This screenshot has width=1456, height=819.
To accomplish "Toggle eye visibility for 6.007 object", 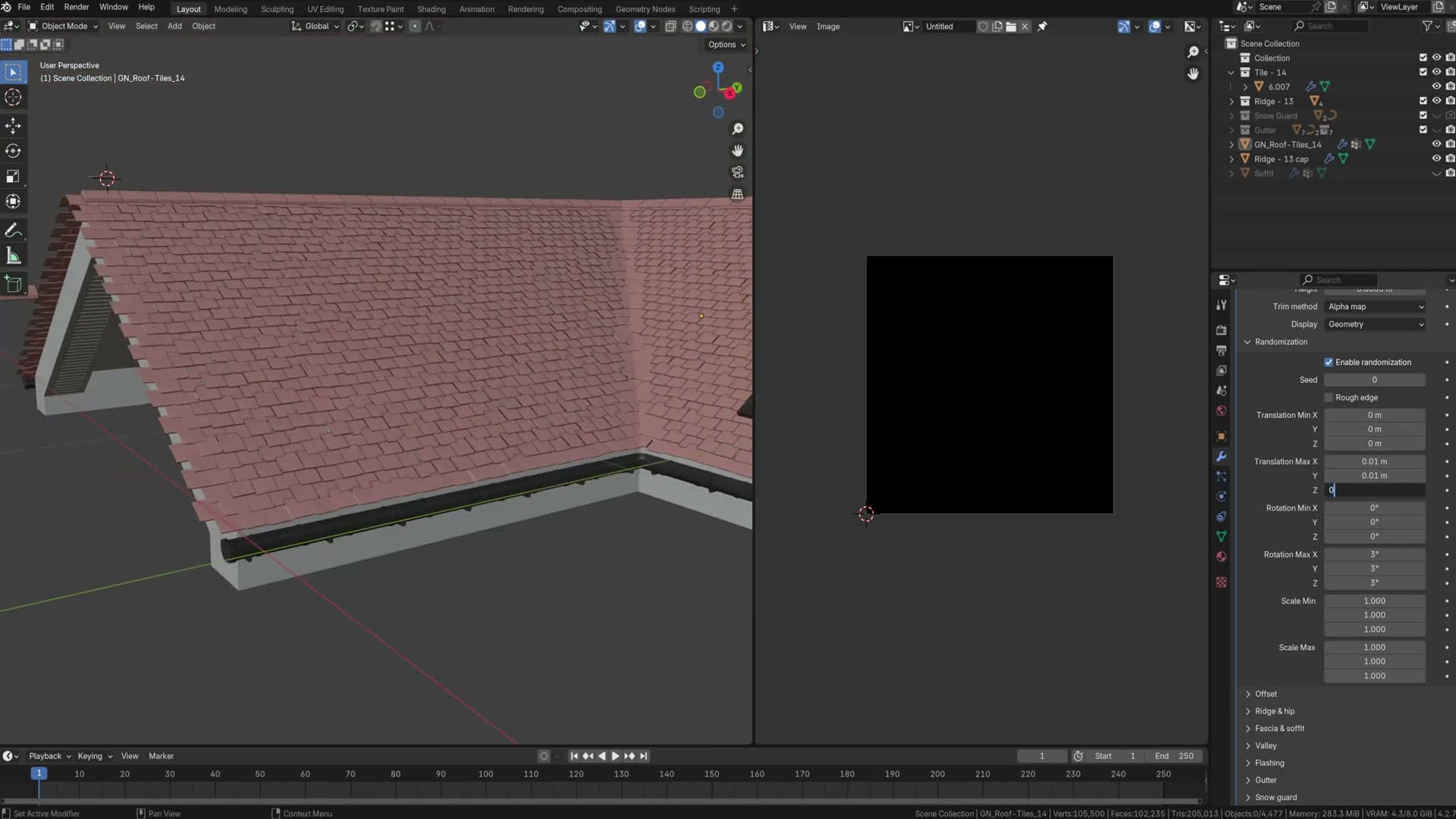I will click(x=1436, y=86).
